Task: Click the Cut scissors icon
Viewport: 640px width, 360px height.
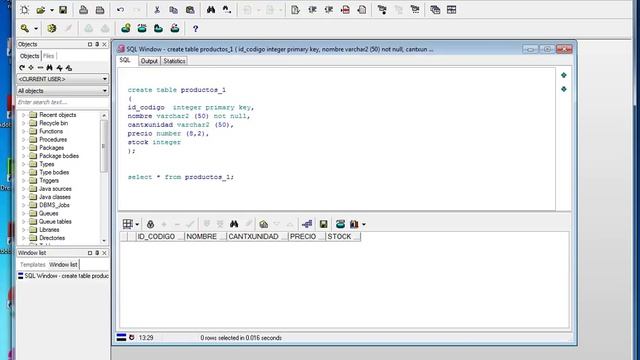Action: tap(157, 10)
